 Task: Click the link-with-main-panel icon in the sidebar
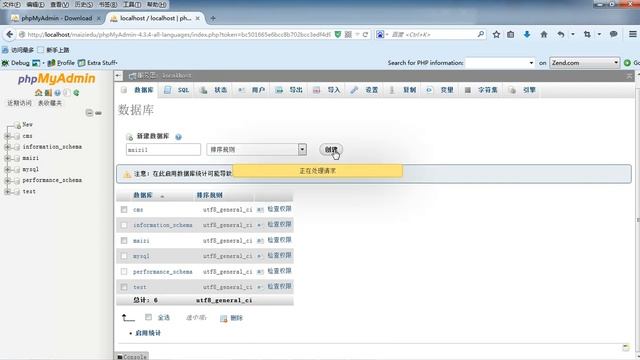(x=98, y=113)
